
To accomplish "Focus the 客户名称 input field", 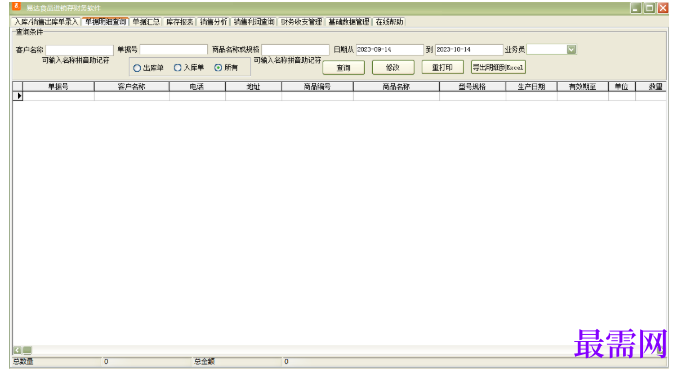I will (79, 49).
